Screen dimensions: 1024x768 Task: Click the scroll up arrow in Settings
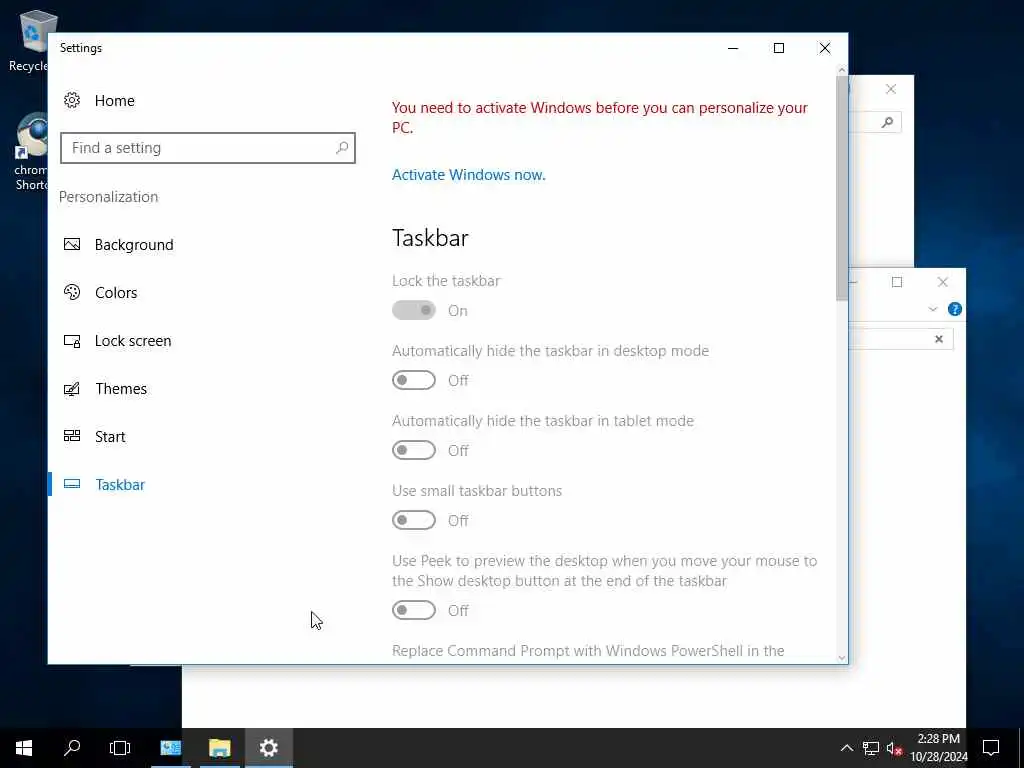tap(841, 70)
